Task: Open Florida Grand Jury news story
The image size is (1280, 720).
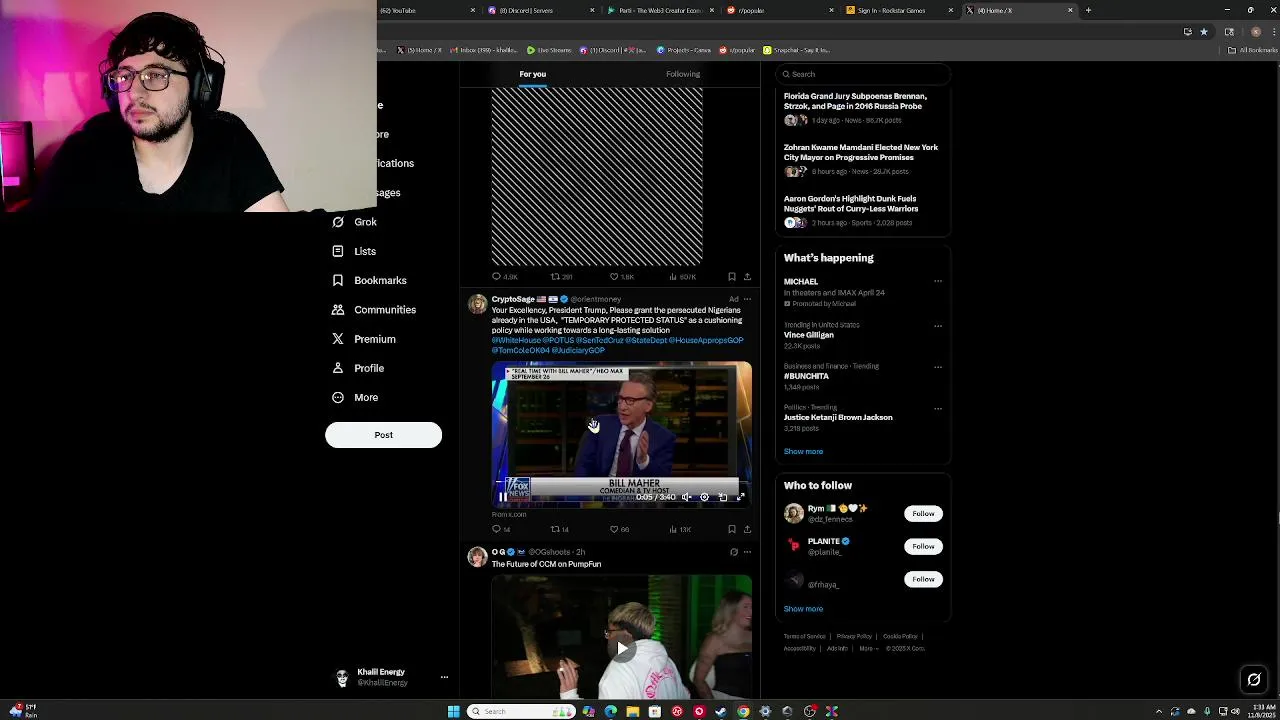Action: (855, 101)
